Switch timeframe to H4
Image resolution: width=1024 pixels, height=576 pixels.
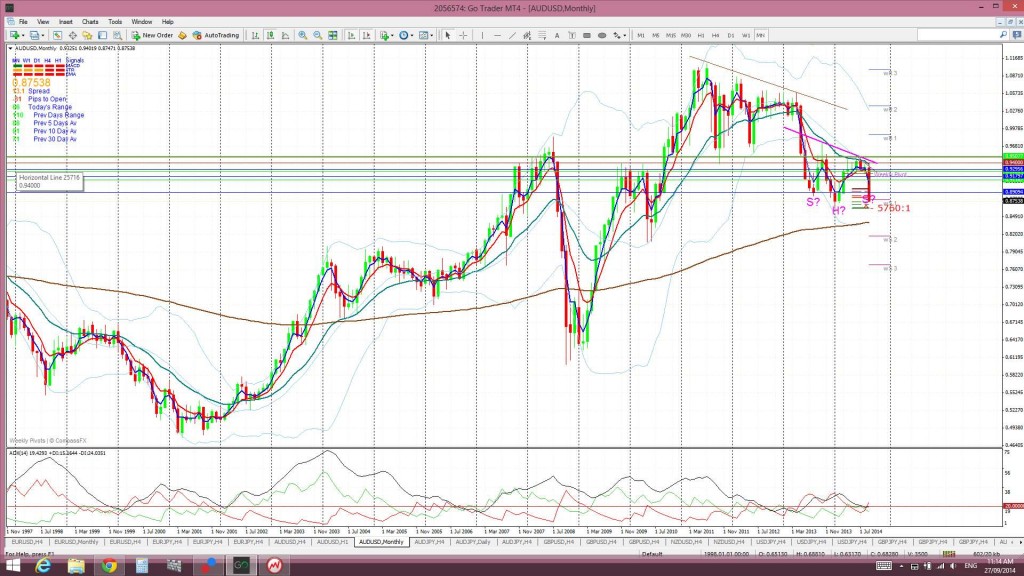click(x=716, y=35)
